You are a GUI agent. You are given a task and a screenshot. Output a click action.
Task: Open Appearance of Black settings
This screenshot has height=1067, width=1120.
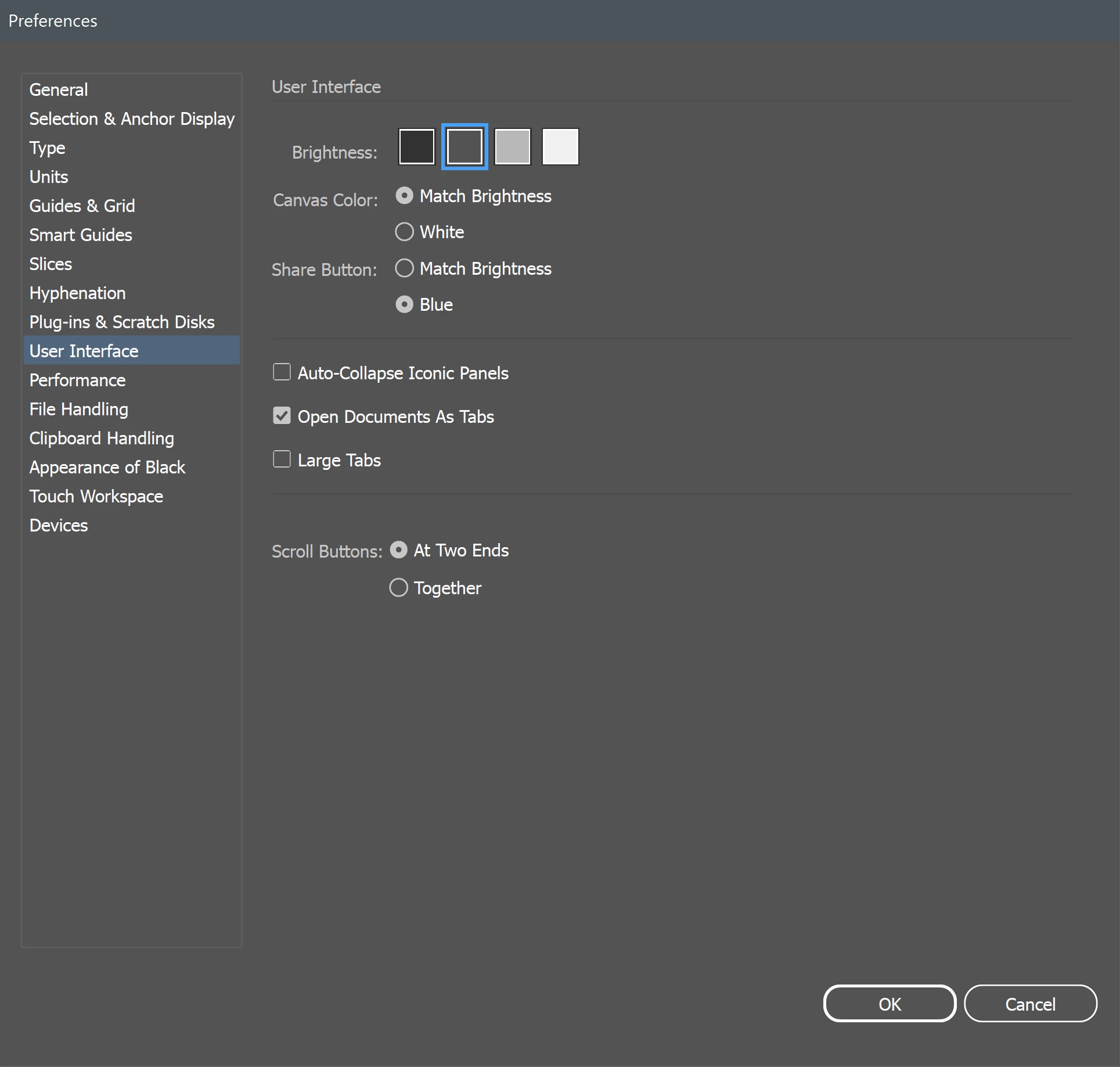107,467
